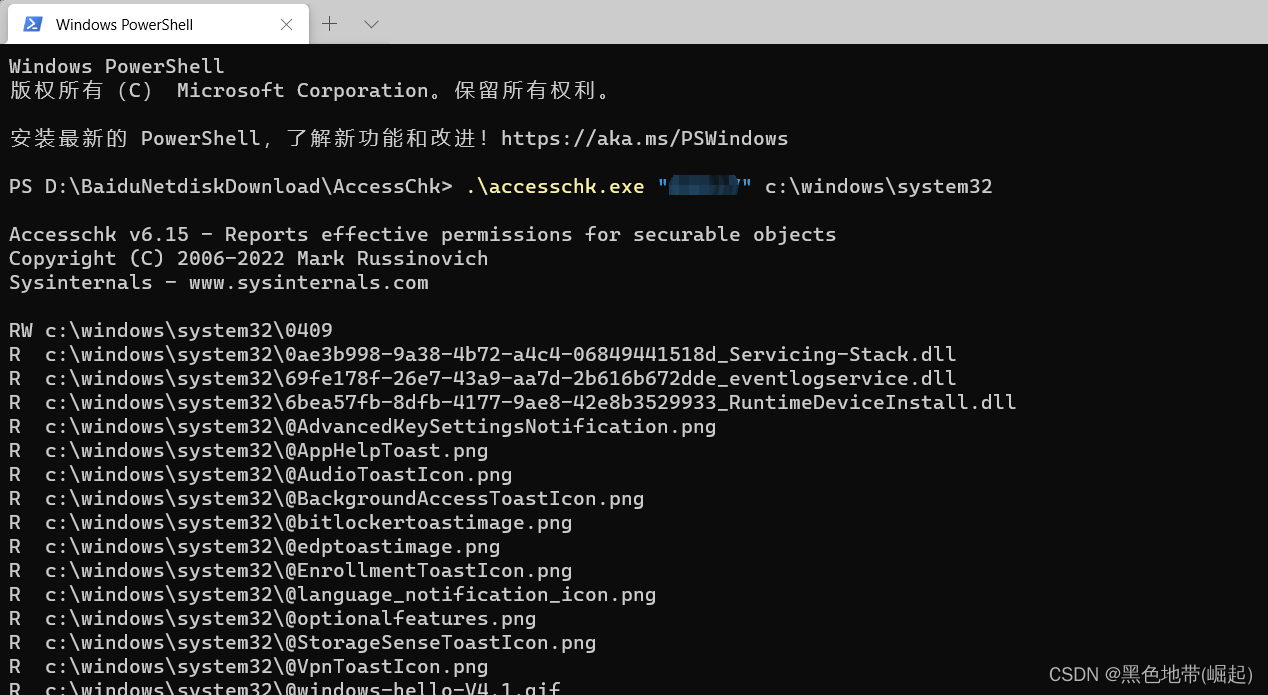The image size is (1268, 695).
Task: Click the RuntimeDeviceInstall.dll entry
Action: click(x=512, y=402)
